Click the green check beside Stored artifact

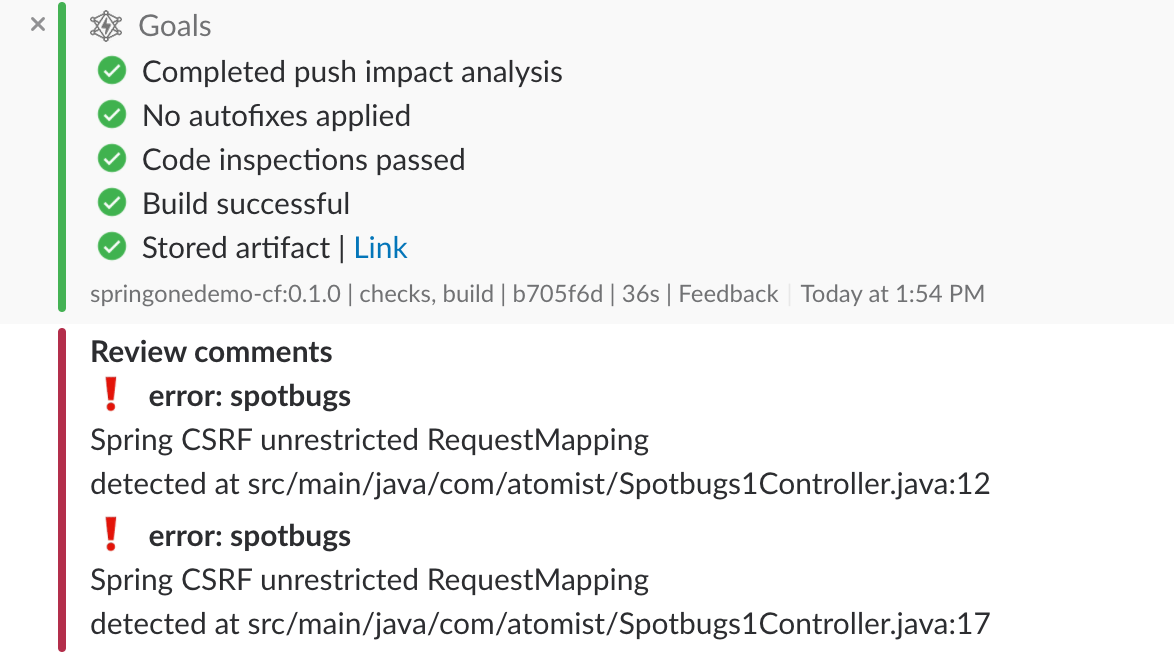[x=112, y=247]
